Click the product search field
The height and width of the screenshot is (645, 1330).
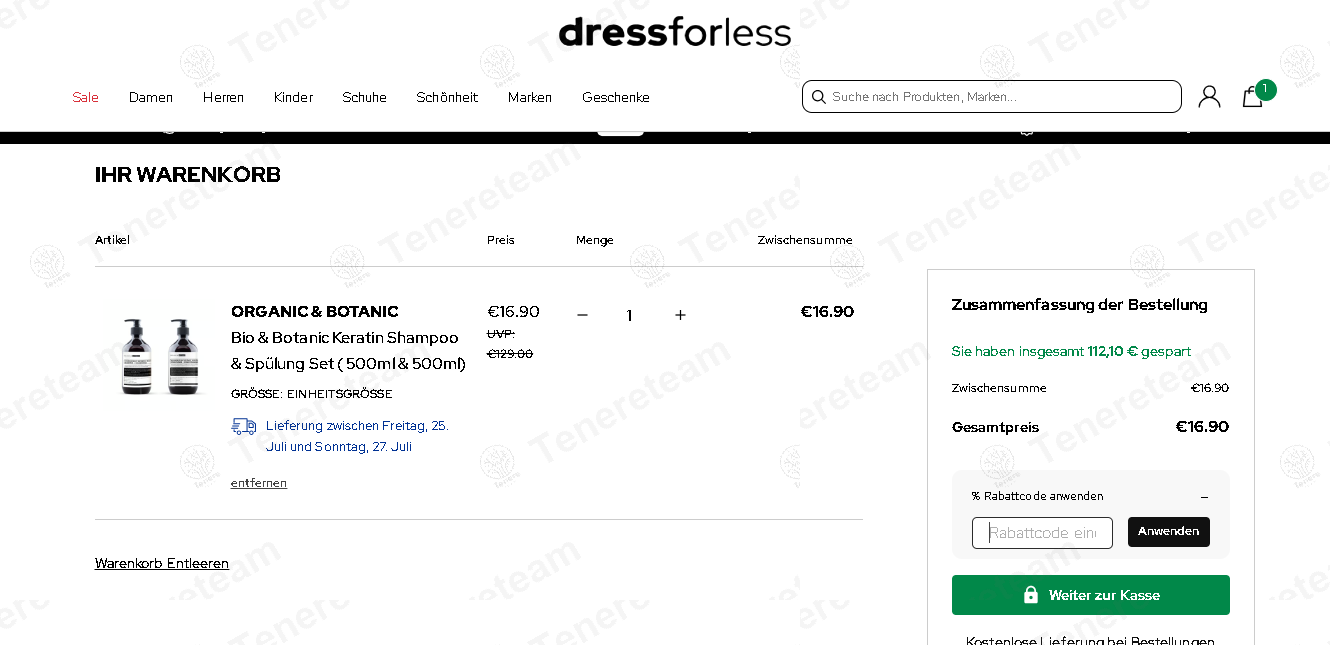pyautogui.click(x=992, y=97)
